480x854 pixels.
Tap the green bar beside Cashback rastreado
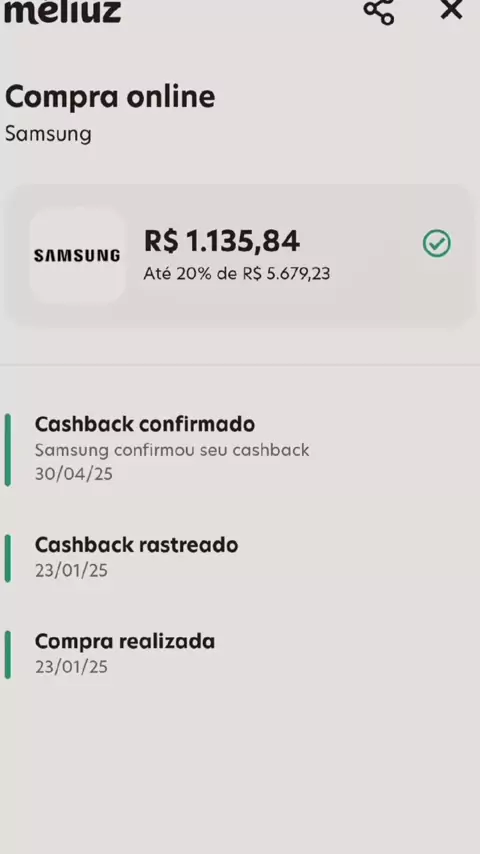point(8,558)
